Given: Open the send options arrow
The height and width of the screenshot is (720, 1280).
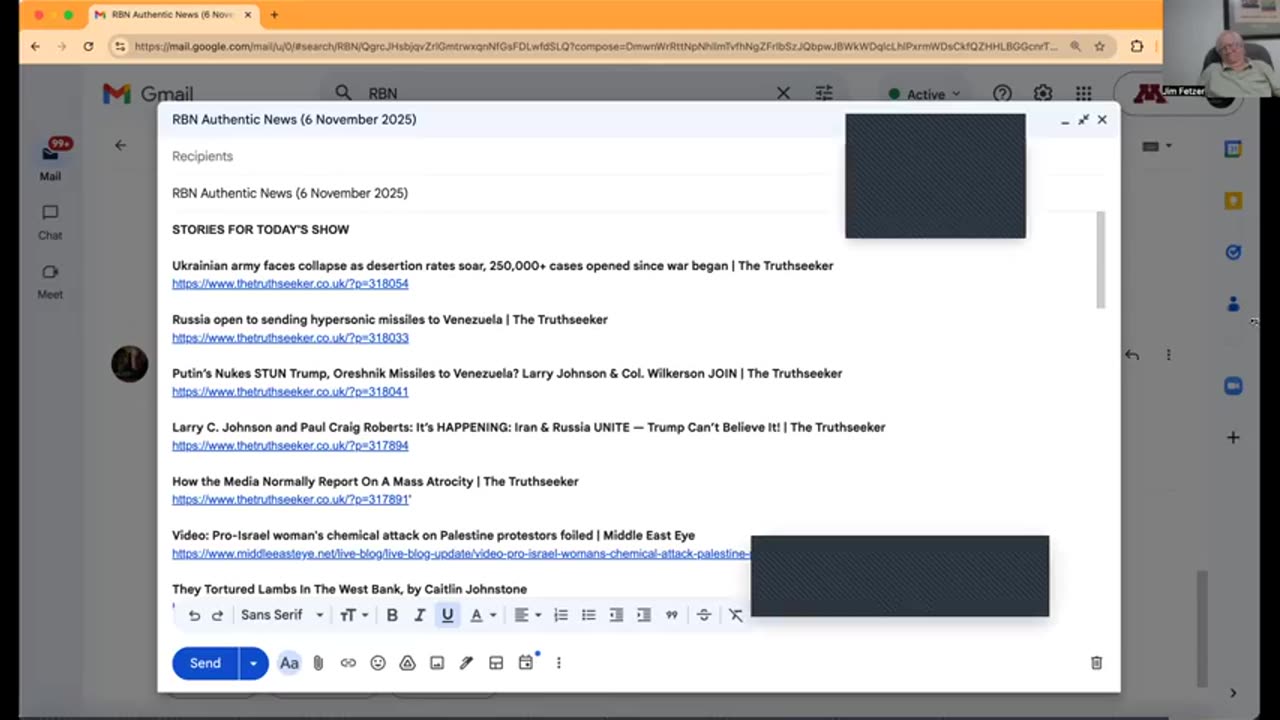Looking at the screenshot, I should pos(253,663).
